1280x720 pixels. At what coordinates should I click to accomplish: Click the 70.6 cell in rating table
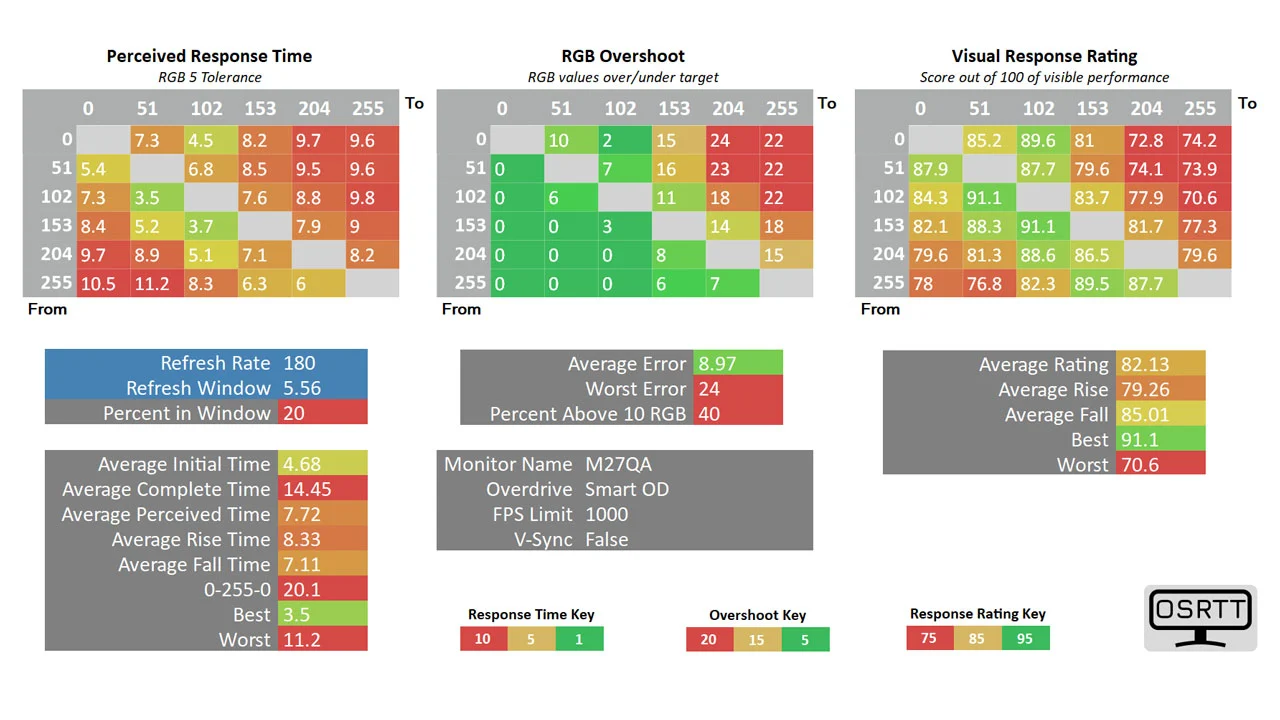click(x=1203, y=197)
